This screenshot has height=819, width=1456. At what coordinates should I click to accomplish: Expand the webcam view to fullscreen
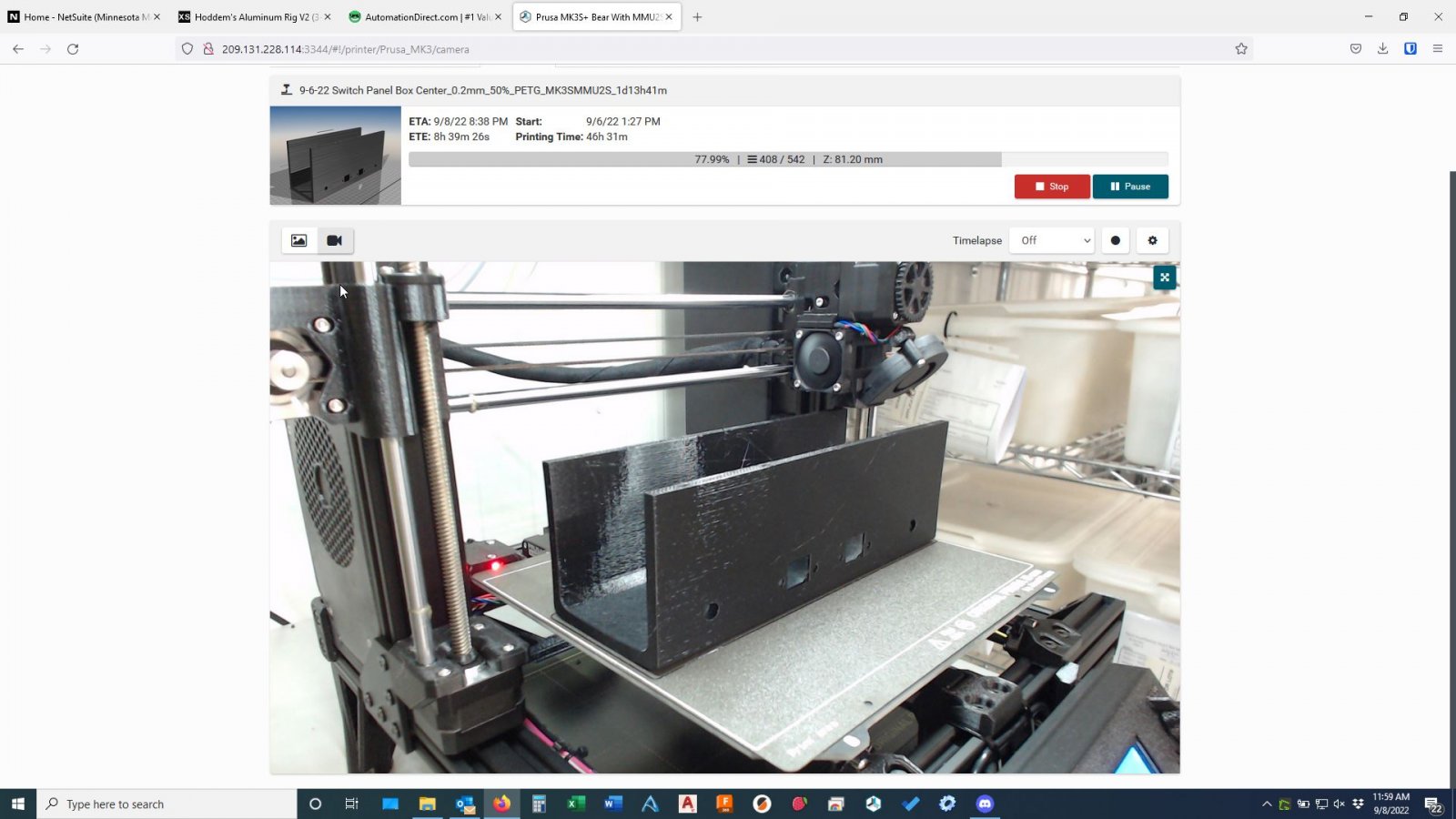click(x=1165, y=278)
